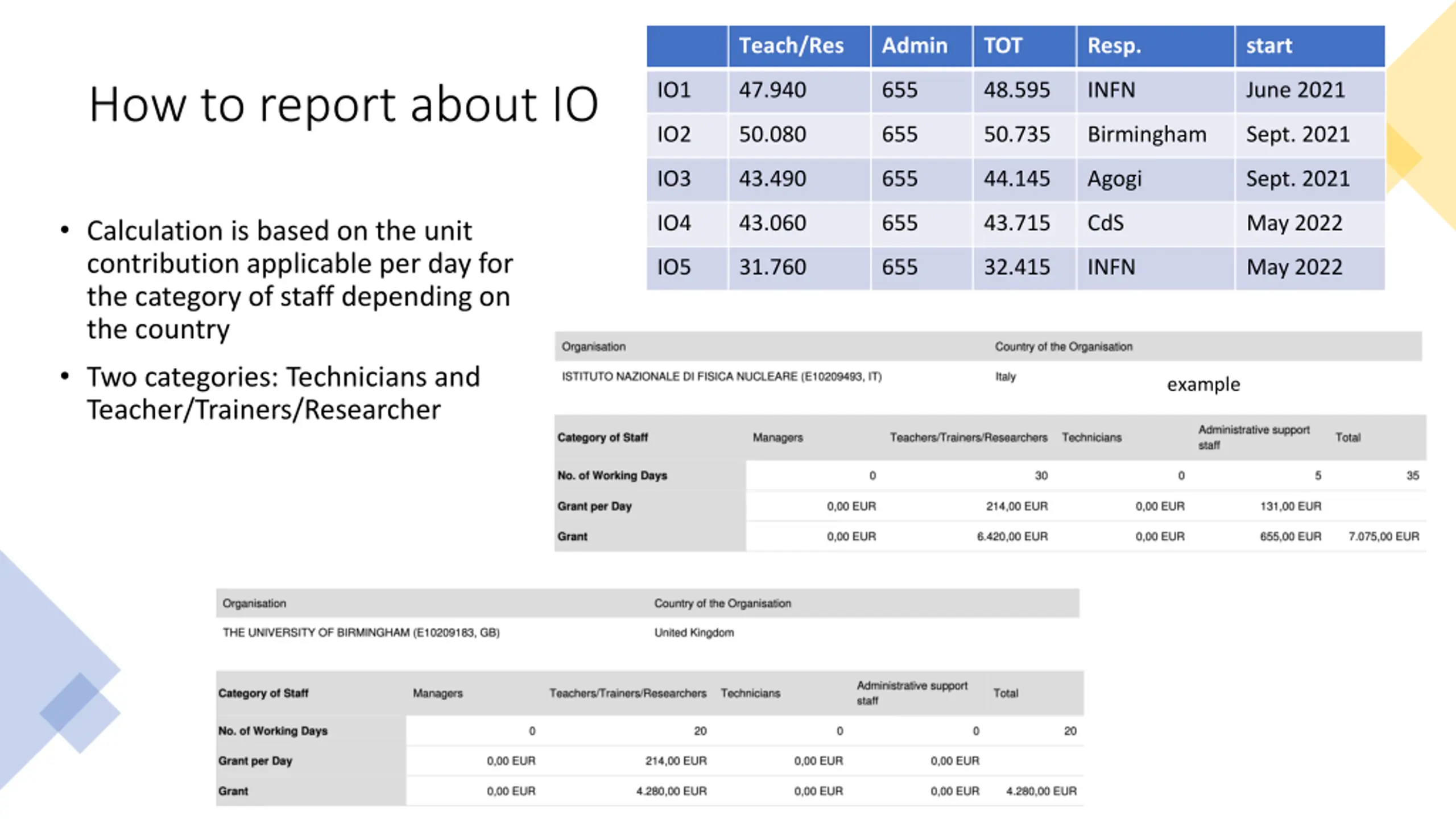
Task: Select the United Kingdom country value
Action: [694, 632]
